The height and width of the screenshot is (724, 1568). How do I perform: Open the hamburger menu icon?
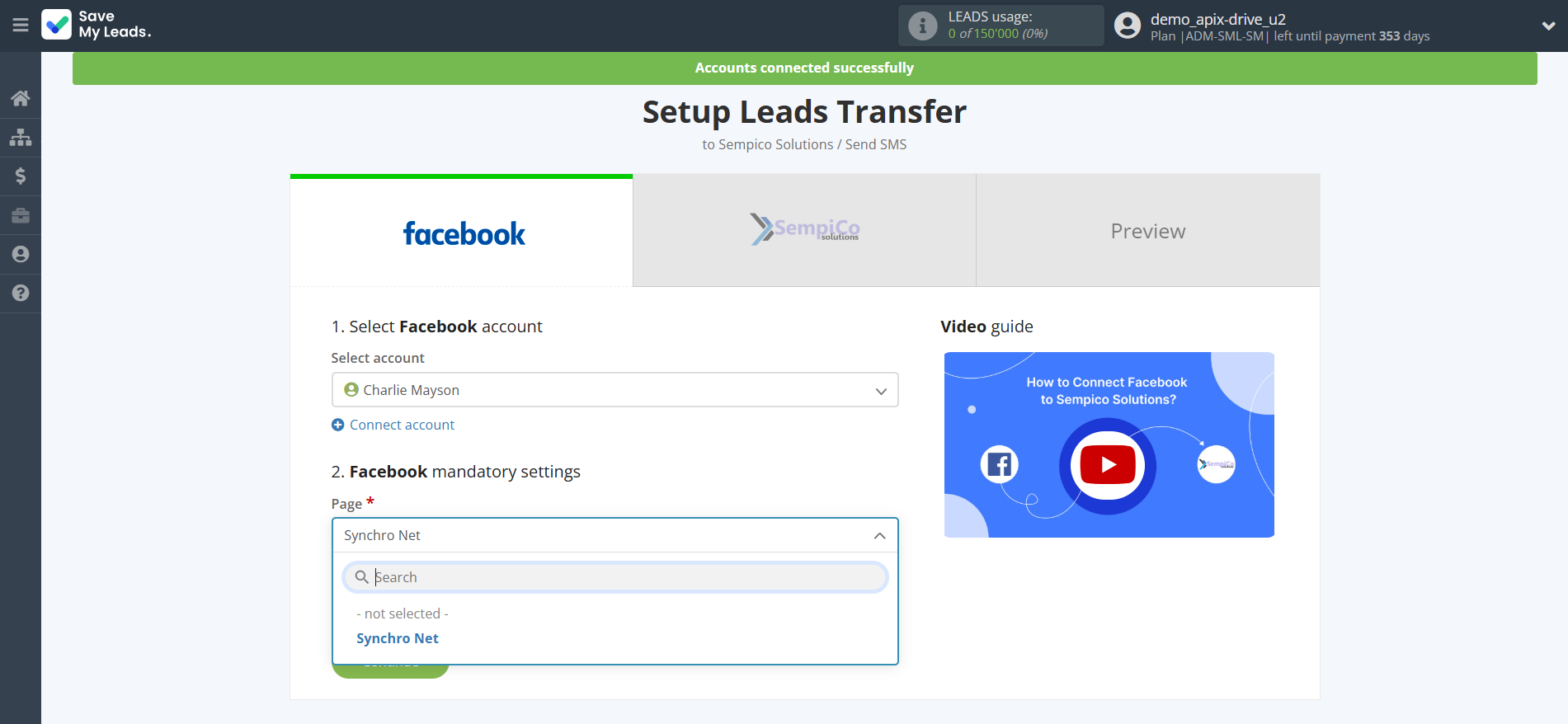point(21,26)
